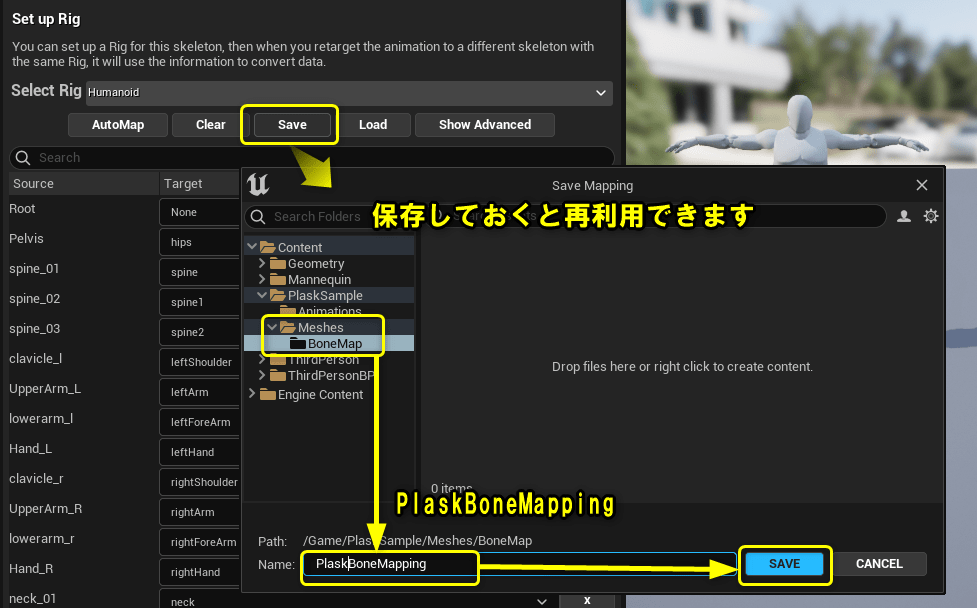Click the Clear button in Set up Rig
Screen dimensions: 977x608
211,125
